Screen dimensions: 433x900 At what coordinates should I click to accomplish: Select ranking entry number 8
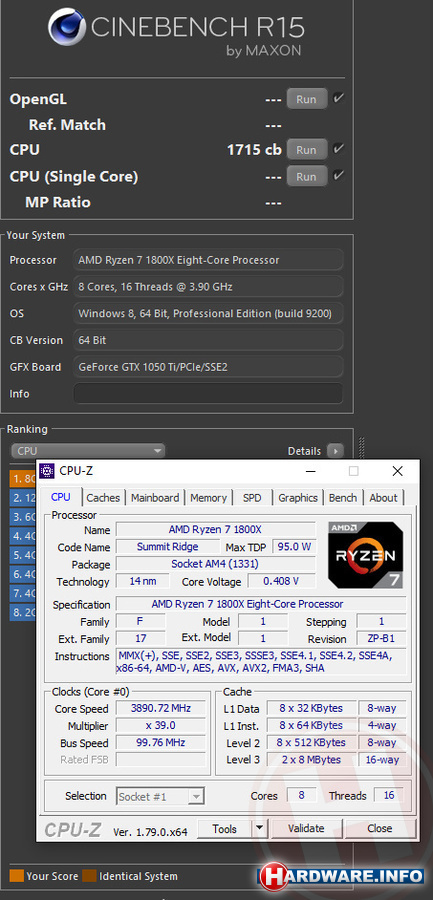point(23,612)
